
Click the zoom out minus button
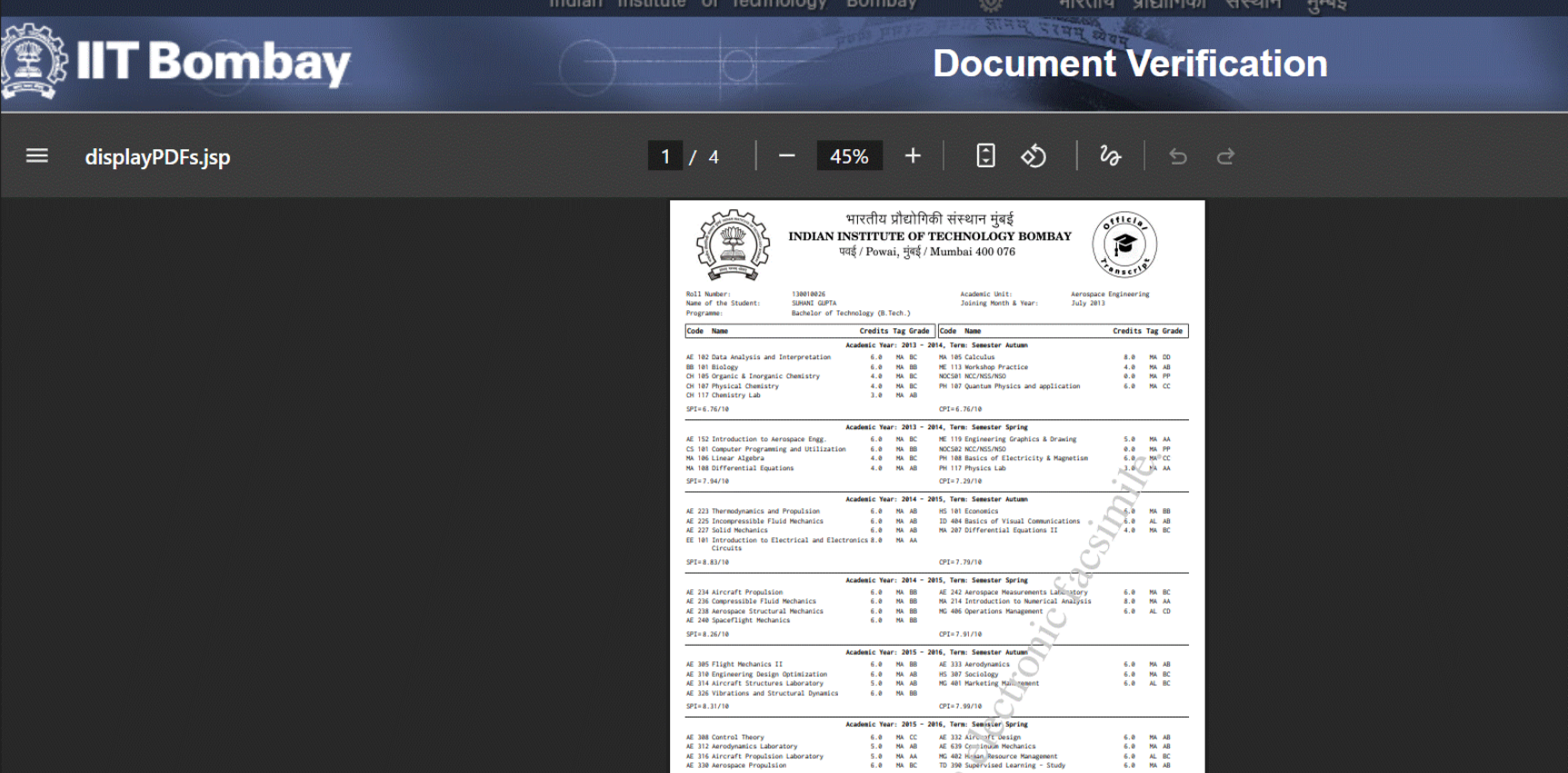(x=787, y=156)
